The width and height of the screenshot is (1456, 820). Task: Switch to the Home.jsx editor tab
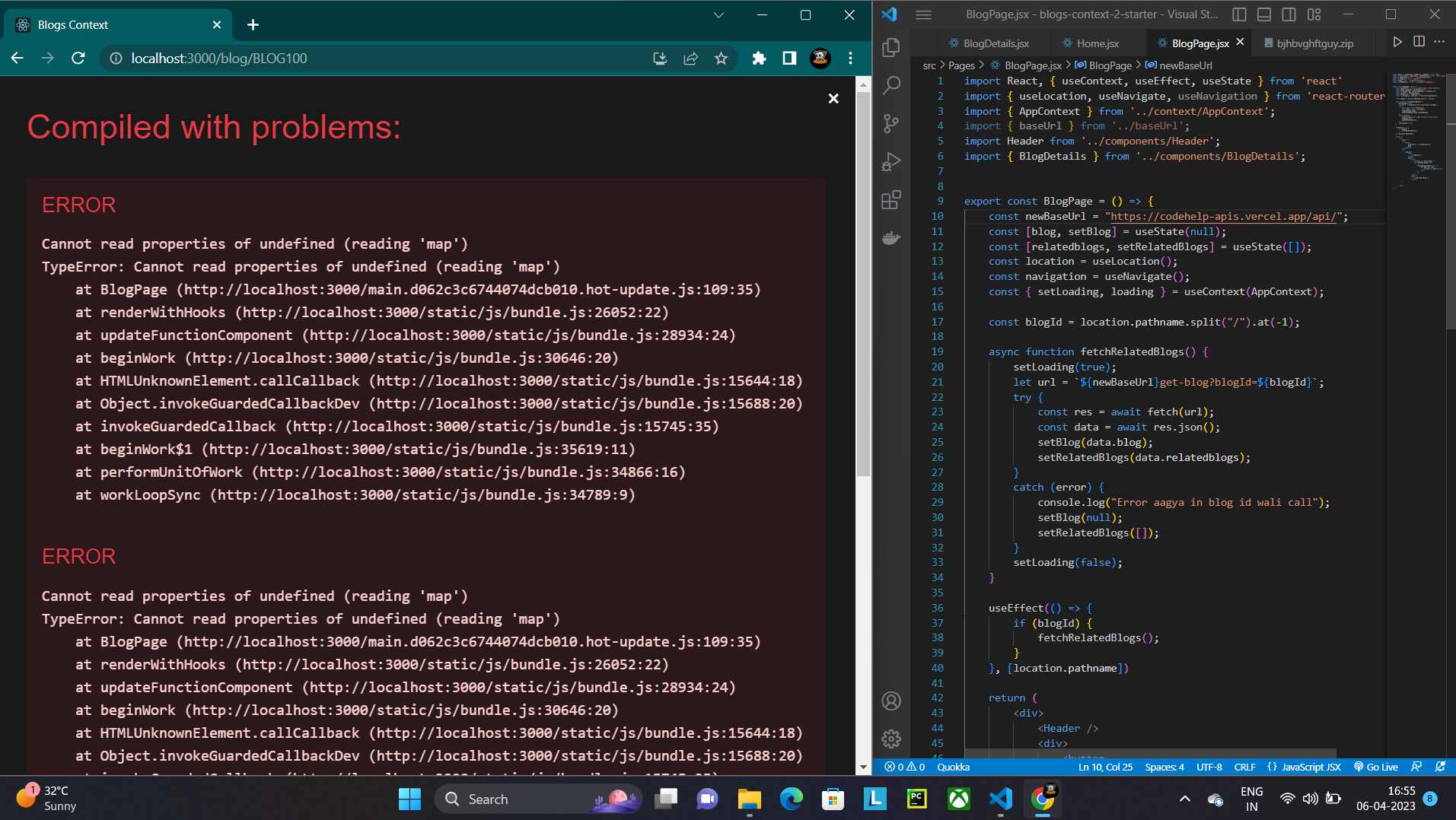coord(1097,43)
